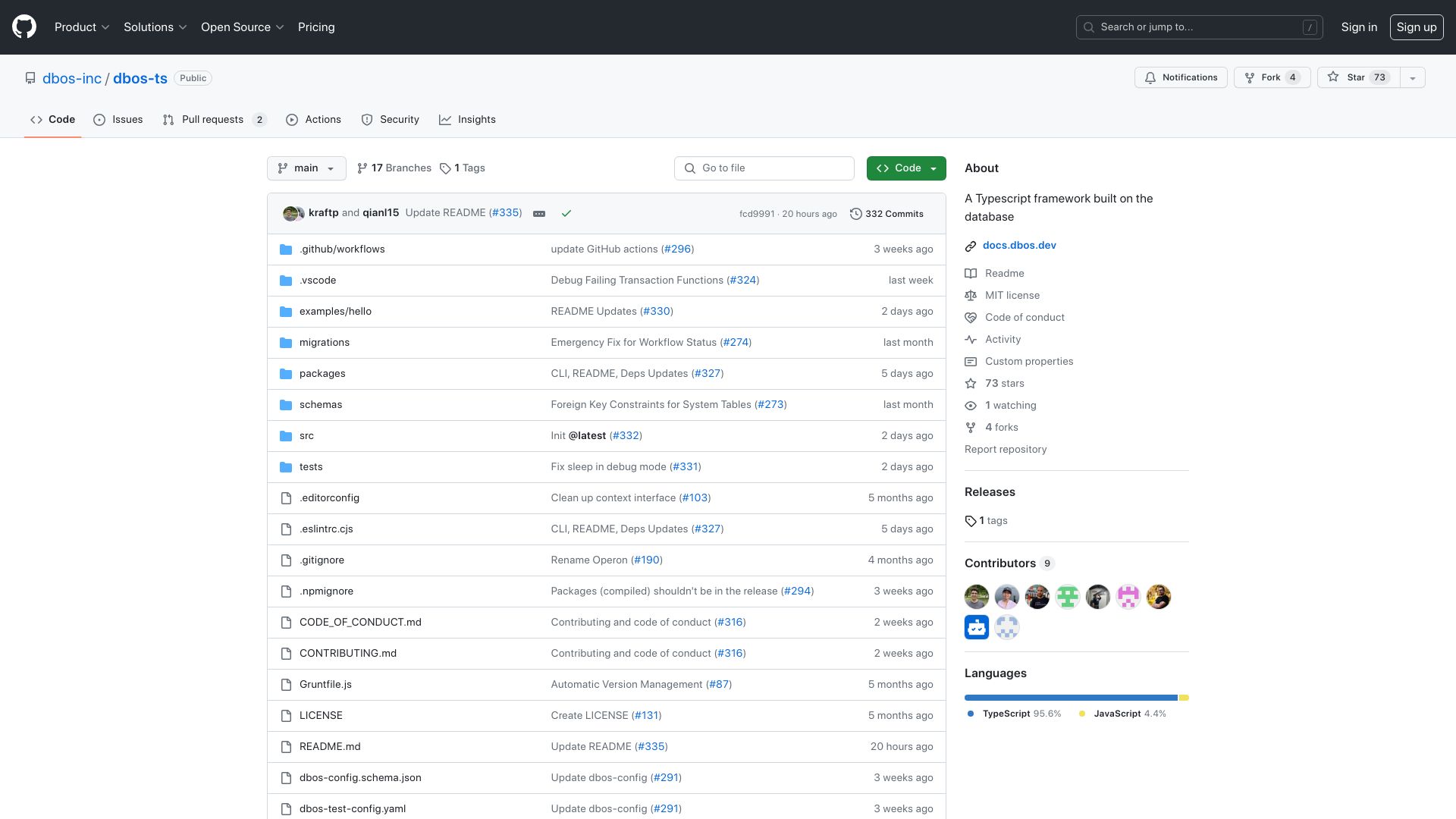Click the Go to file search field
The width and height of the screenshot is (1456, 819).
point(764,168)
